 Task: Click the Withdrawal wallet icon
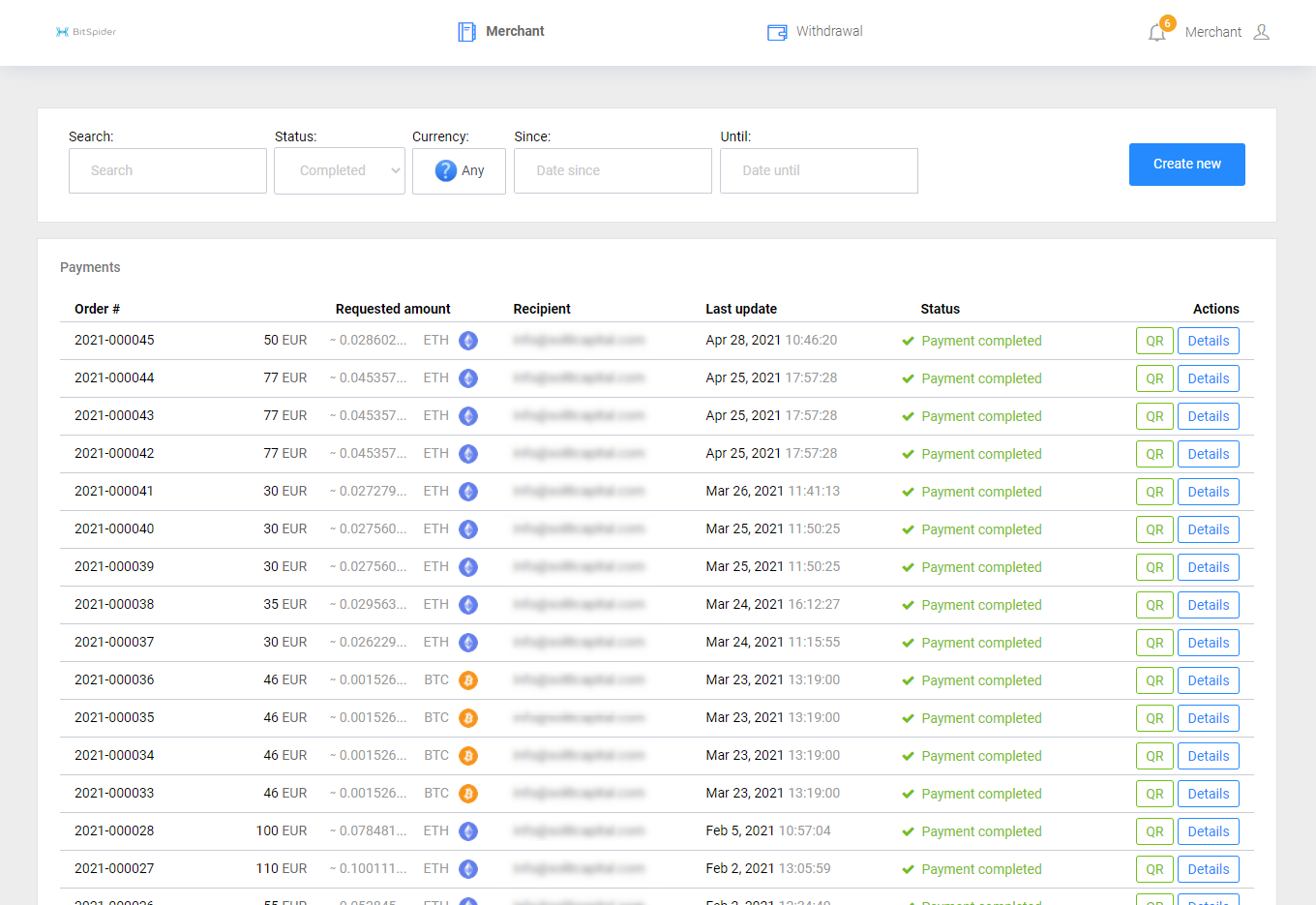coord(777,32)
